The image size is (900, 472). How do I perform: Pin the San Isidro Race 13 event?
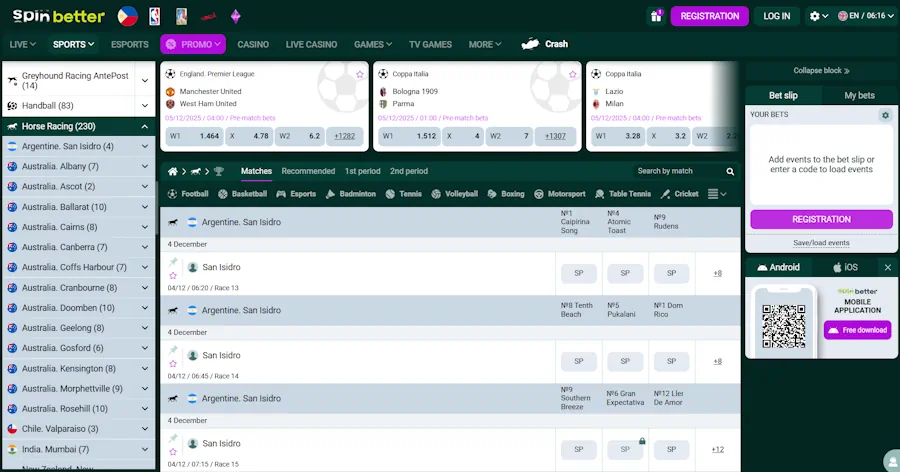(x=173, y=262)
